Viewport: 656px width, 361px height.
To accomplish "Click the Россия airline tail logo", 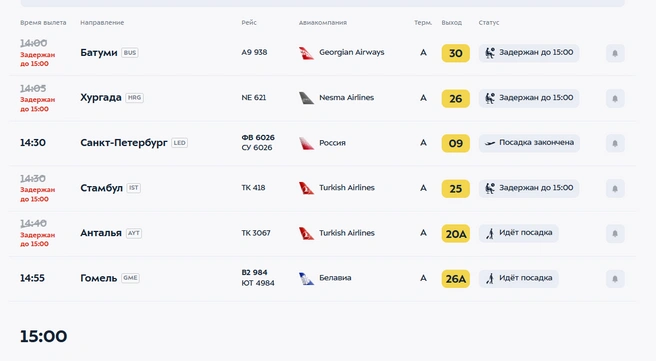I will (x=306, y=143).
